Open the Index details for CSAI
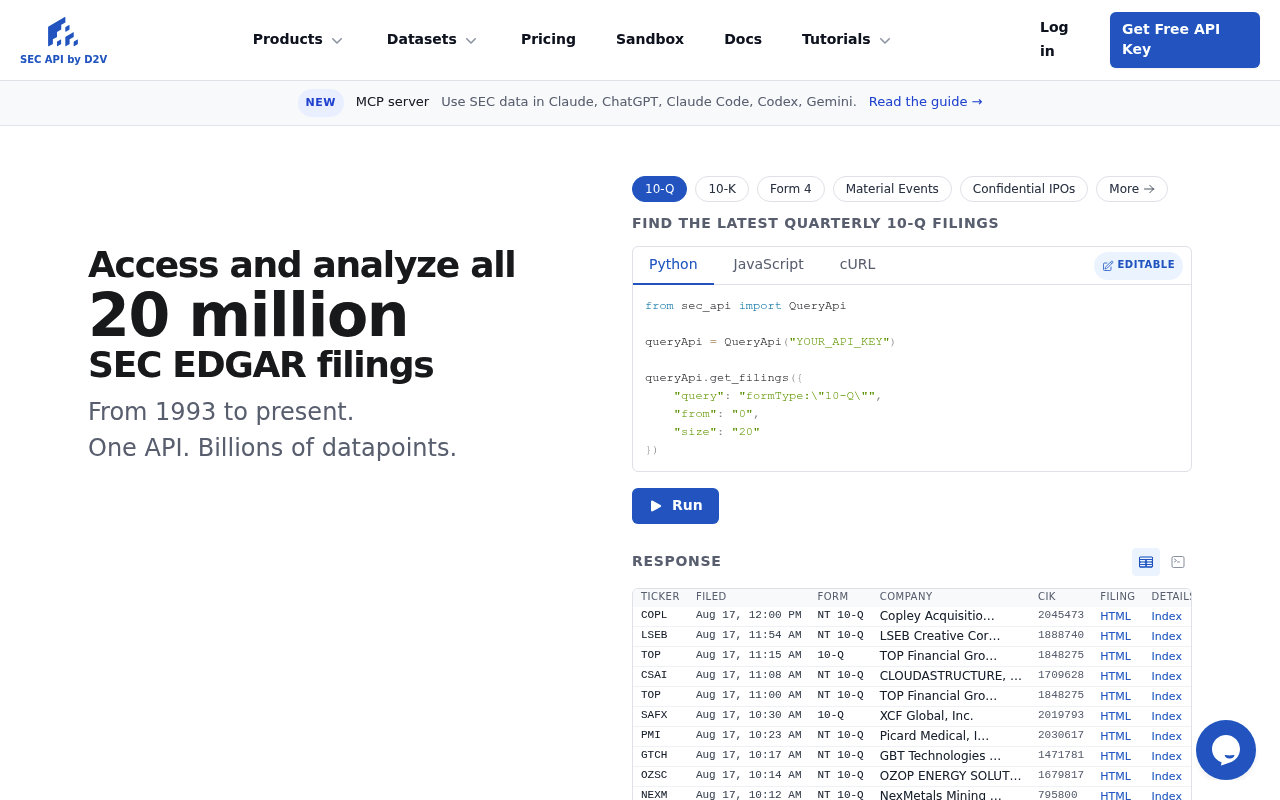Image resolution: width=1280 pixels, height=800 pixels. coord(1166,676)
